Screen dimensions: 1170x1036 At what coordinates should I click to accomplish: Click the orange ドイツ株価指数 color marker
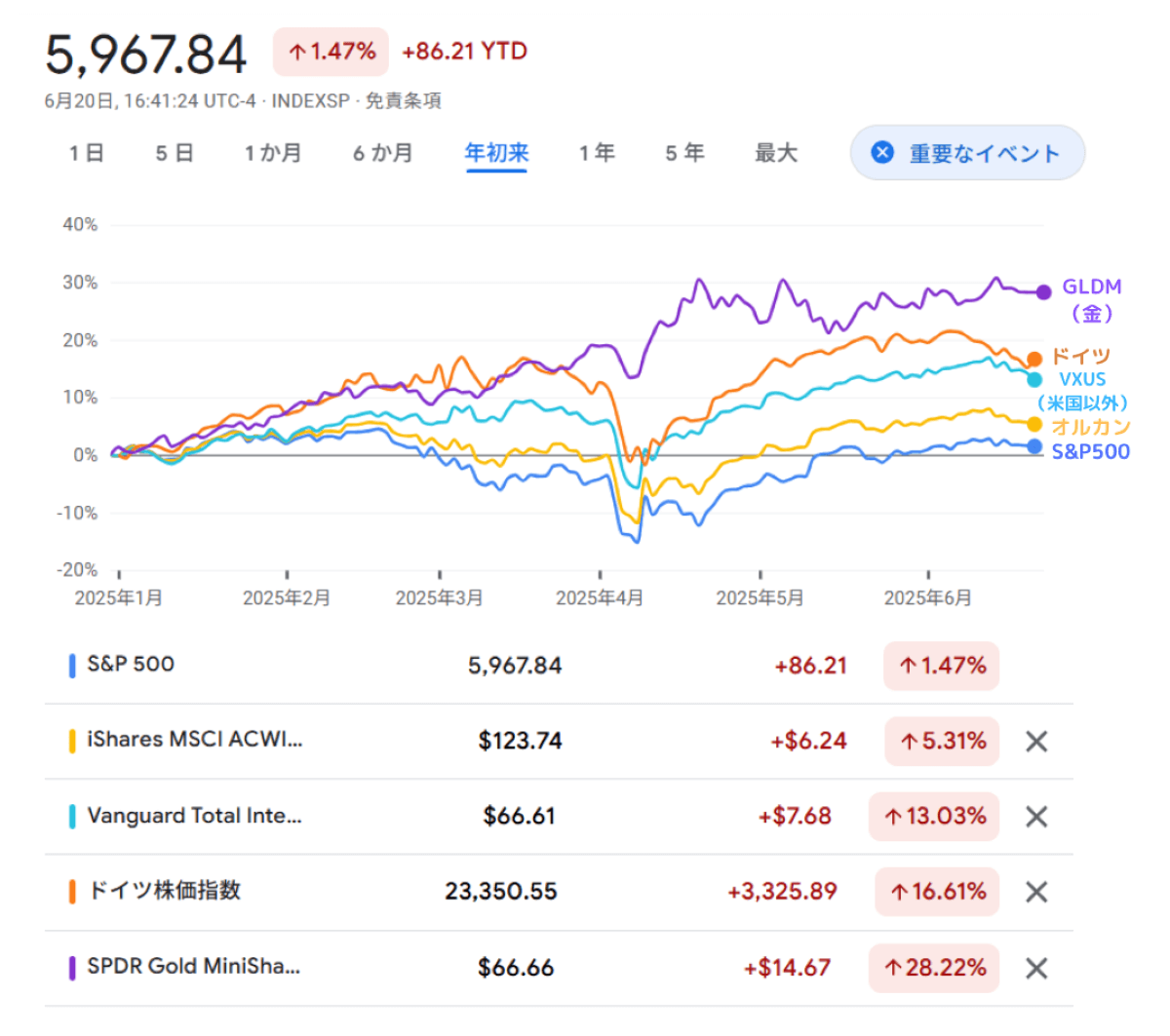point(72,892)
